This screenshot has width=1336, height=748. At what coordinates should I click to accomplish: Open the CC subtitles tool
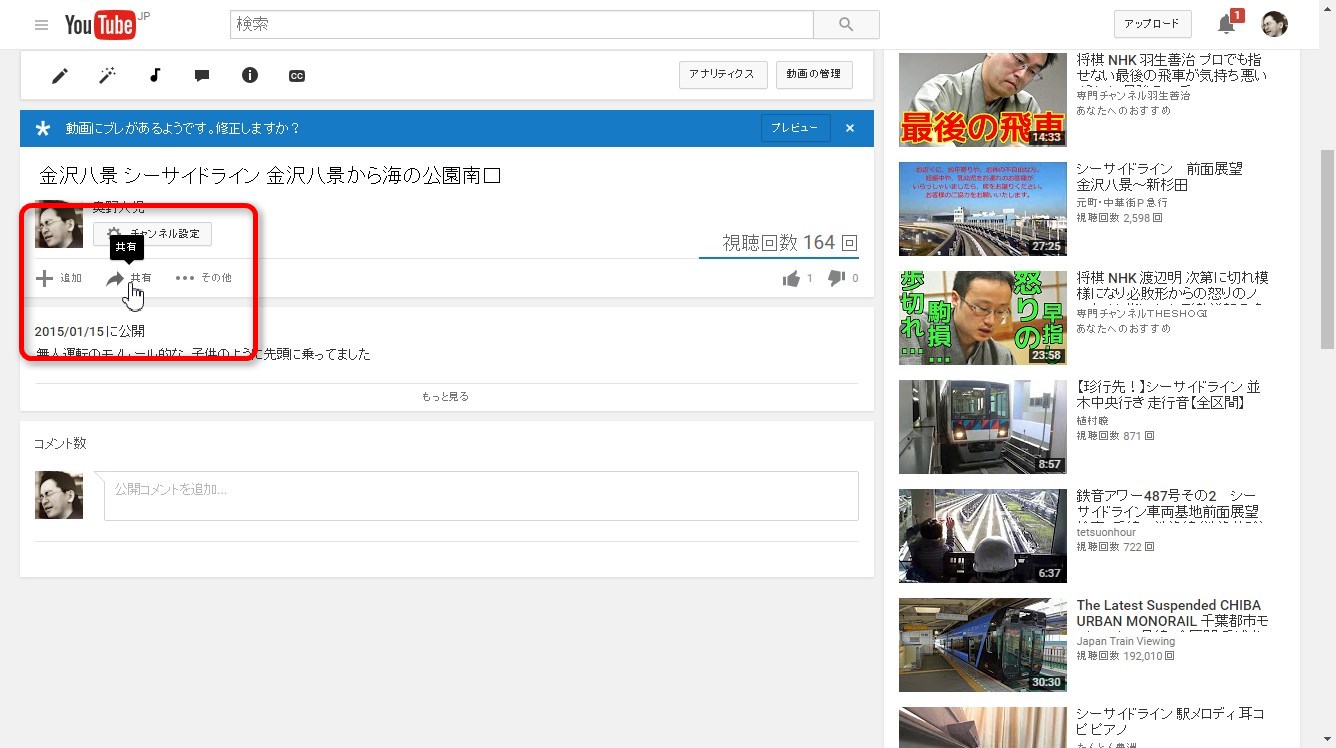tap(297, 75)
